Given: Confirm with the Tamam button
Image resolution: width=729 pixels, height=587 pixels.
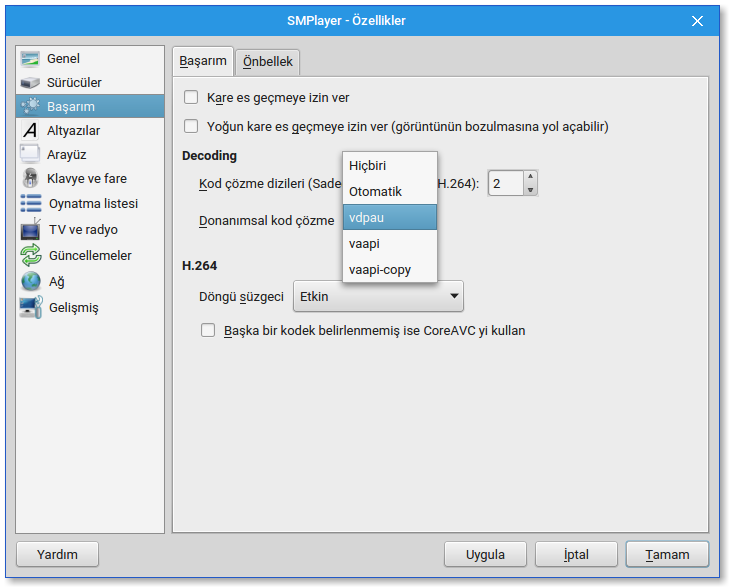Looking at the screenshot, I should (x=667, y=554).
